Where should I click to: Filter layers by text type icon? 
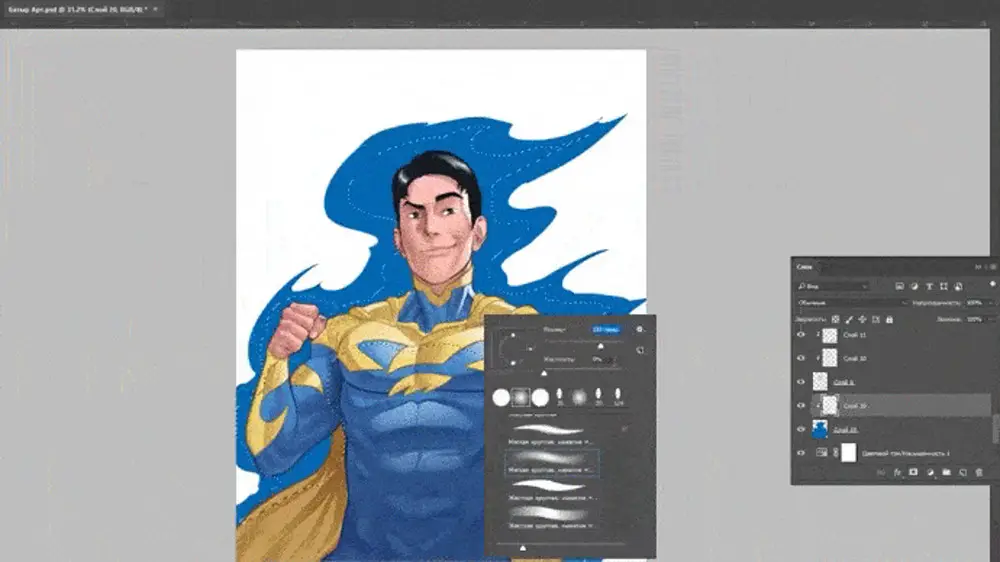point(929,286)
